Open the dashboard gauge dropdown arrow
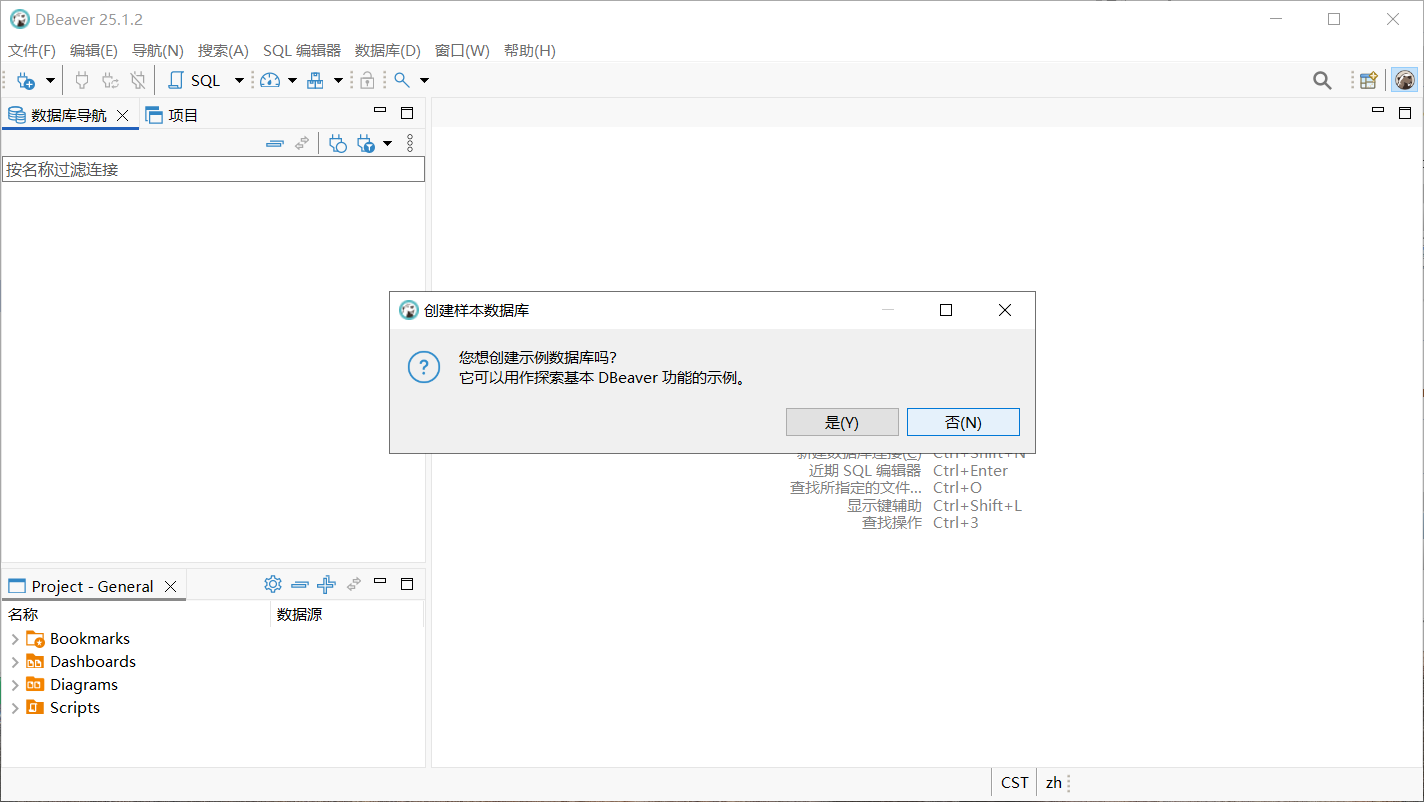 pyautogui.click(x=292, y=81)
